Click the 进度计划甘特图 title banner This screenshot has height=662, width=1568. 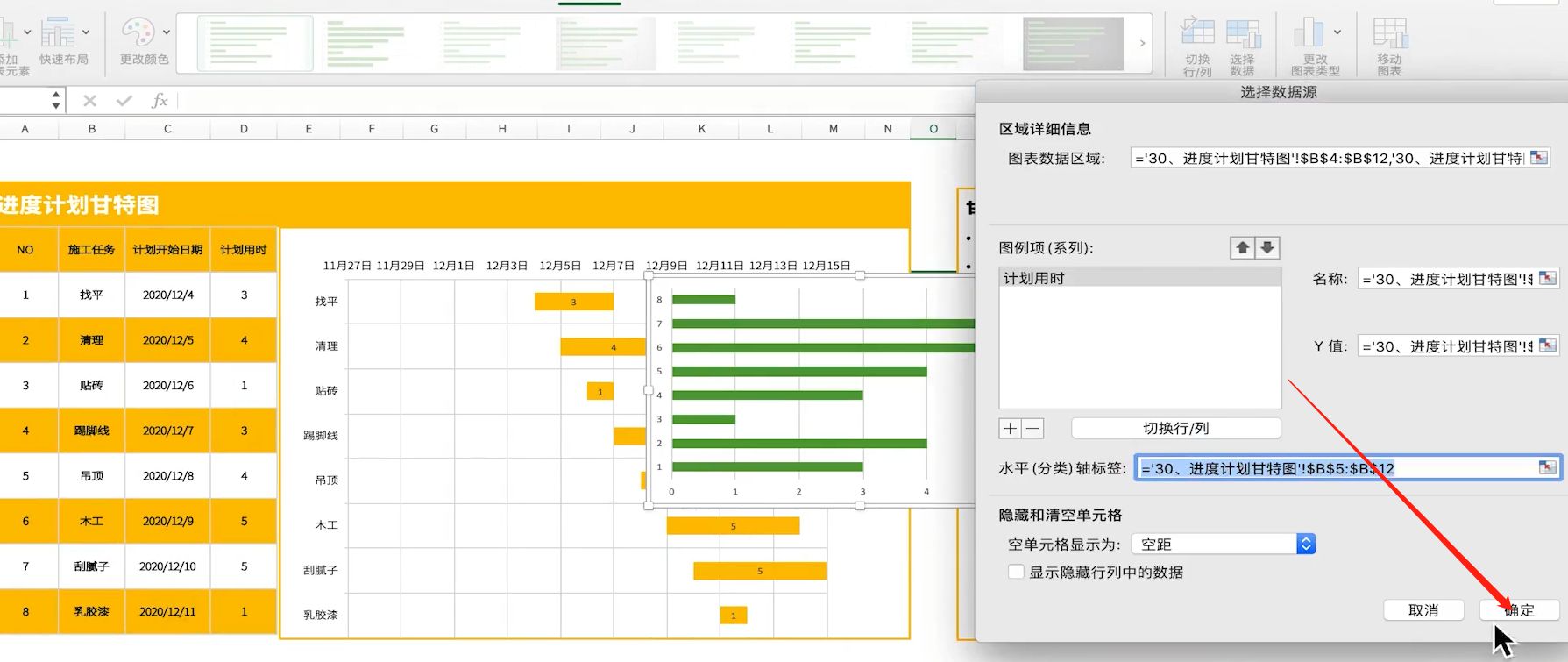(455, 204)
